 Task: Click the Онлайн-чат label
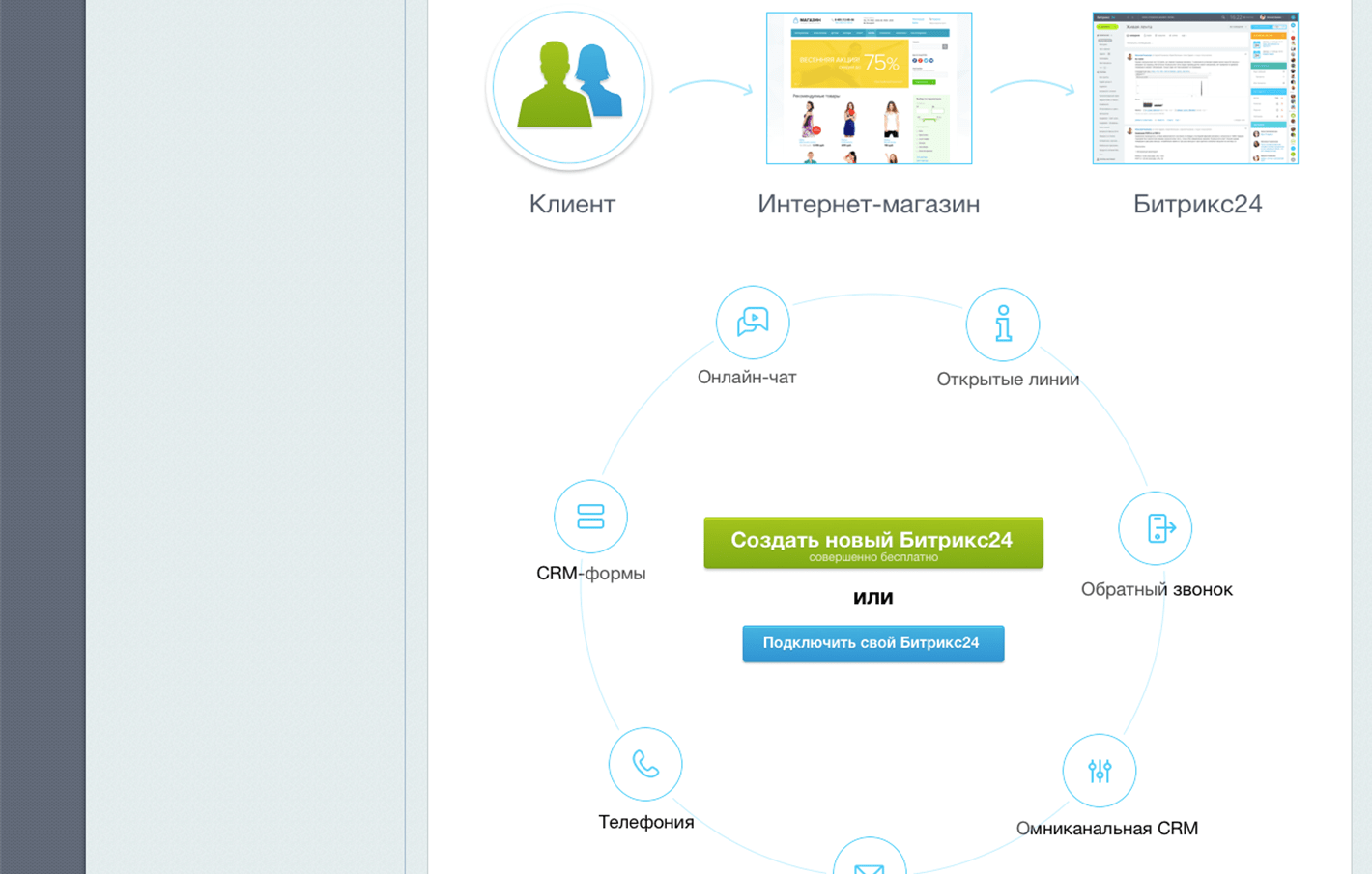pos(747,378)
